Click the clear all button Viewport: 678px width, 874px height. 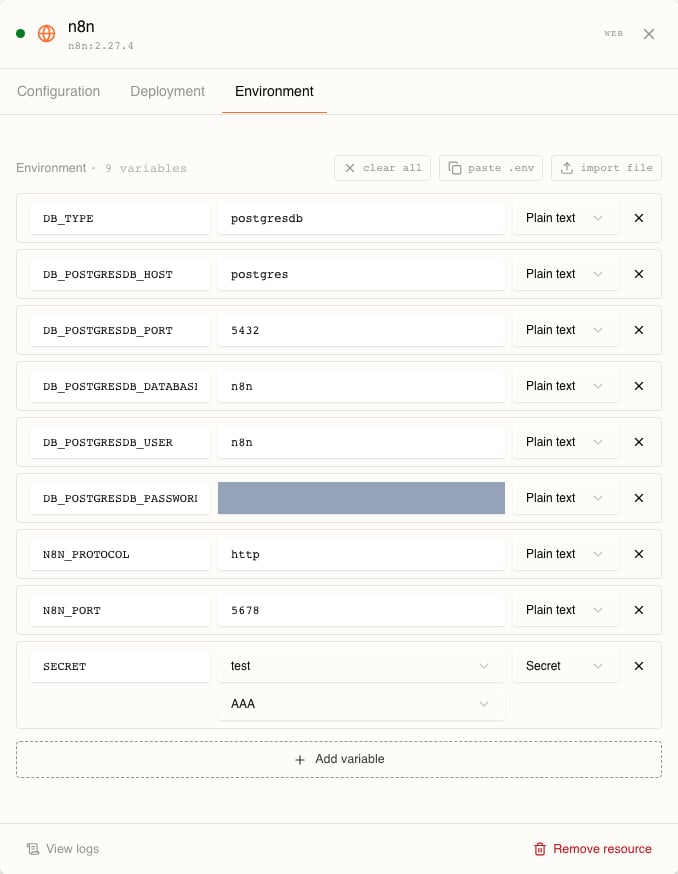[382, 168]
